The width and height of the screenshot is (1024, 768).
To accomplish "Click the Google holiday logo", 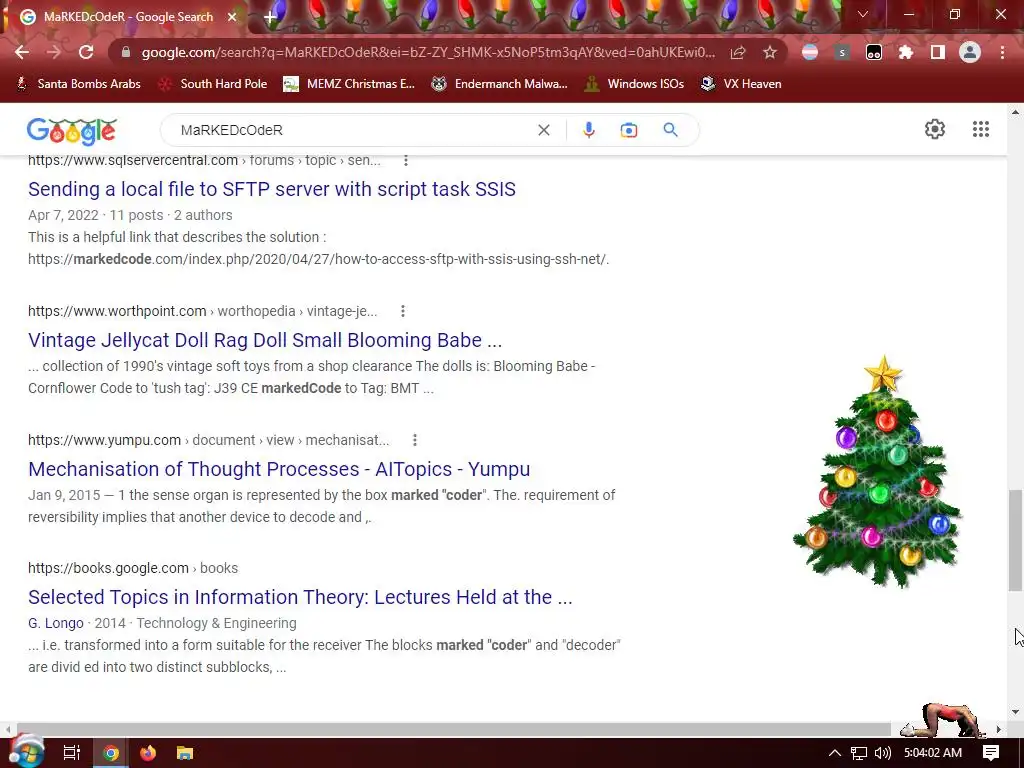I will pyautogui.click(x=72, y=131).
